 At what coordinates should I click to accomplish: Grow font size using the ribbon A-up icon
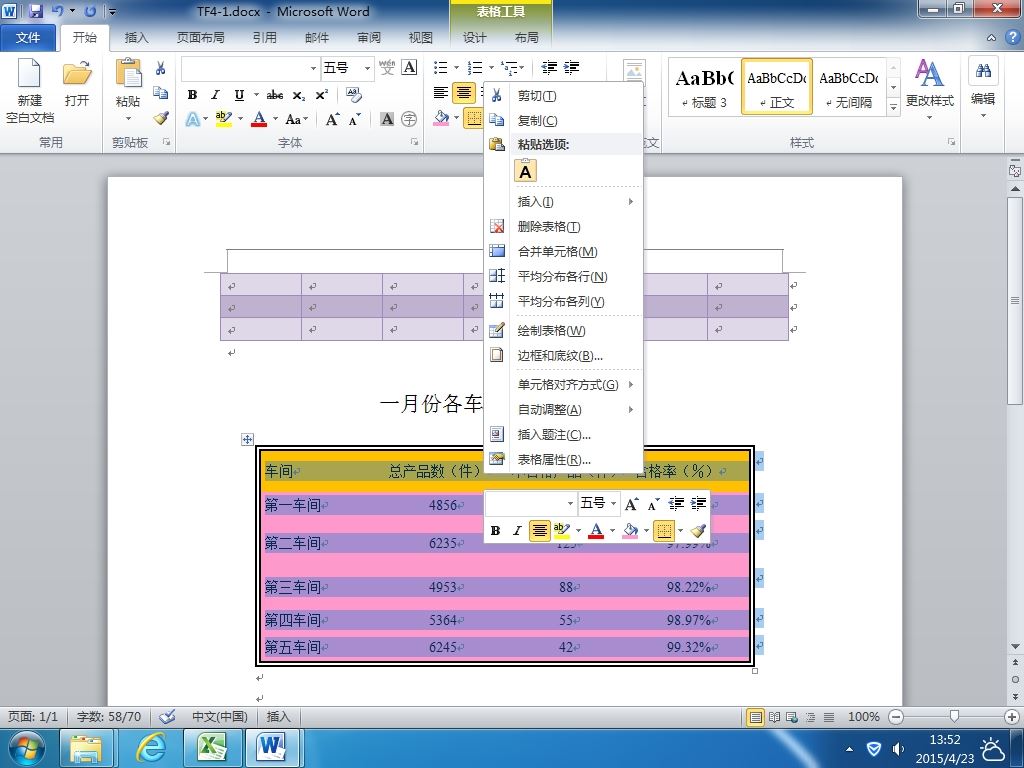[332, 119]
